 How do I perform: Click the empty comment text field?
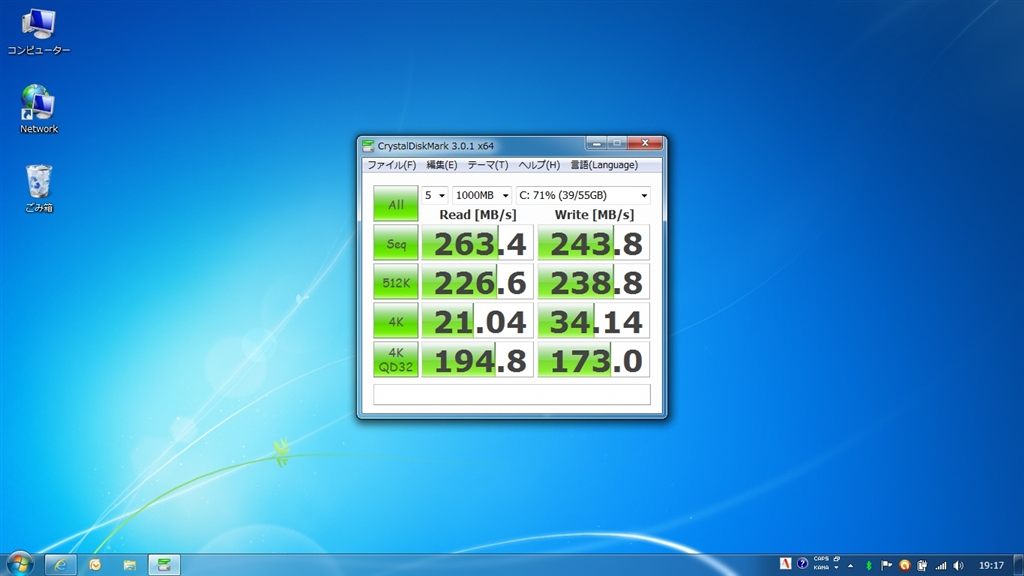(x=511, y=394)
